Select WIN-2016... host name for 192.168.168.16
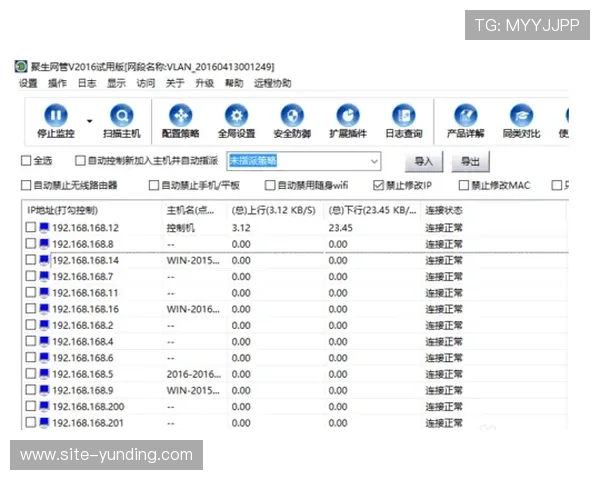 (193, 309)
